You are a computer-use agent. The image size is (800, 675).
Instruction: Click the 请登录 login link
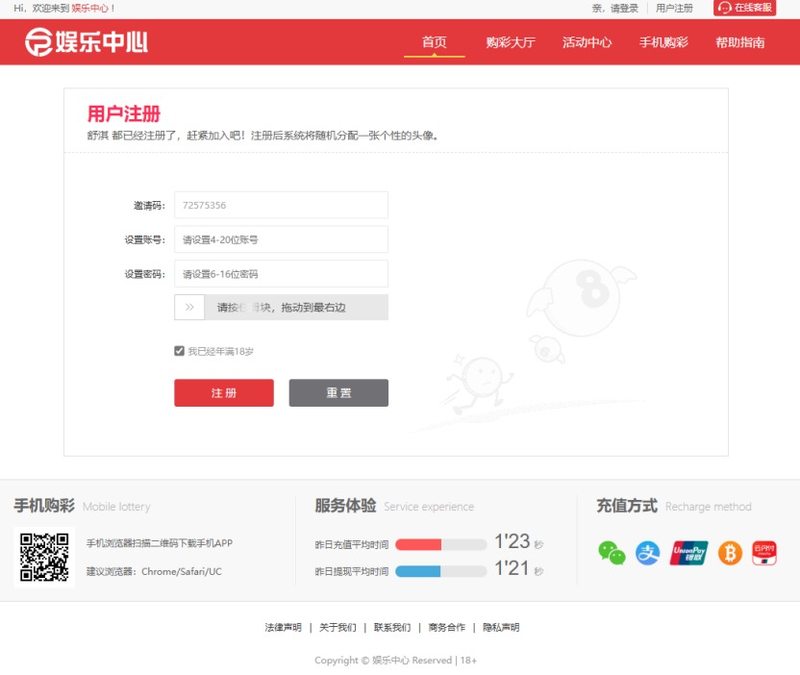(624, 8)
